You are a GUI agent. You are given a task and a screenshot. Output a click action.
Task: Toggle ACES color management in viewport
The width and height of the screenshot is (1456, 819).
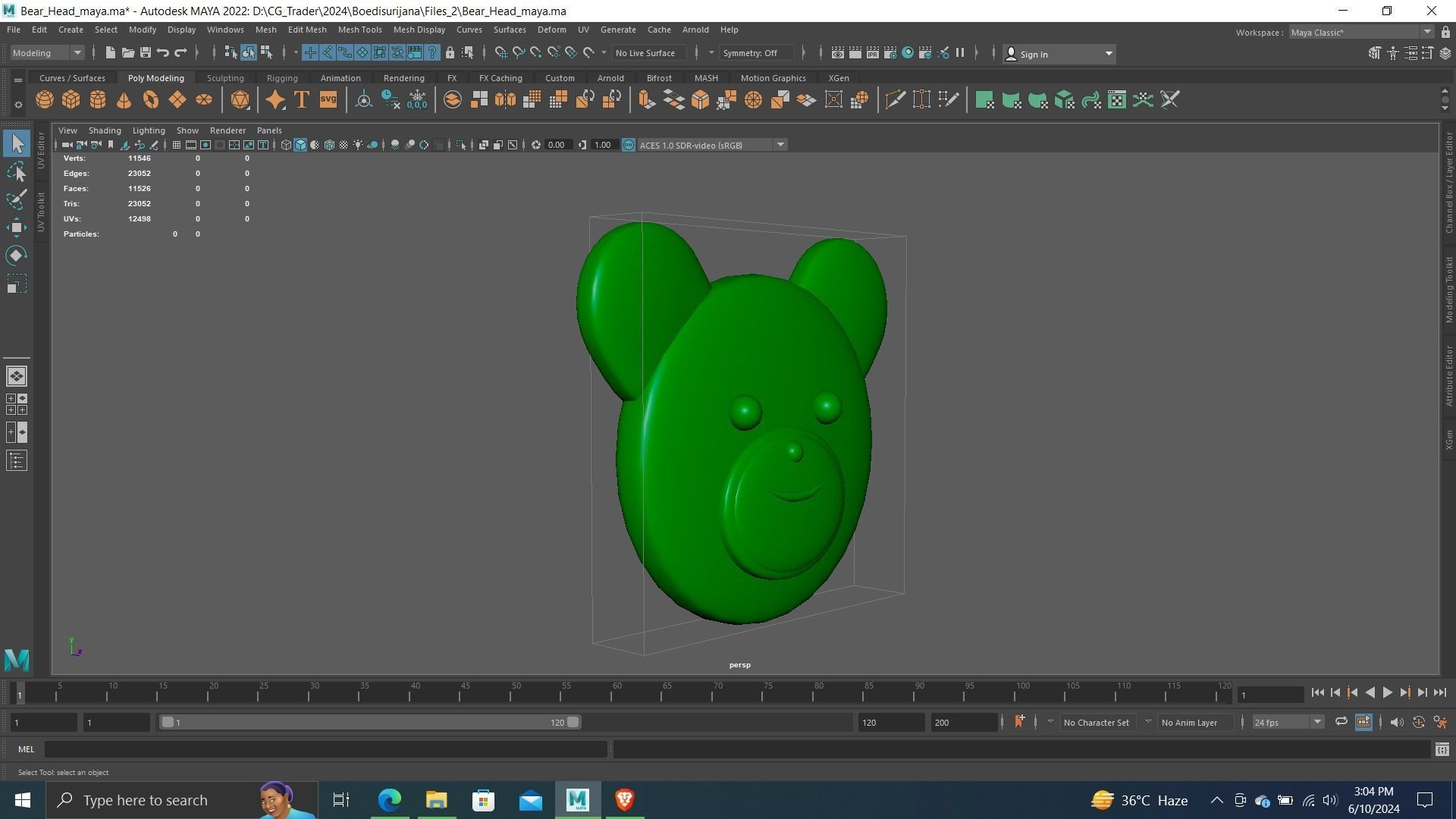coord(629,145)
